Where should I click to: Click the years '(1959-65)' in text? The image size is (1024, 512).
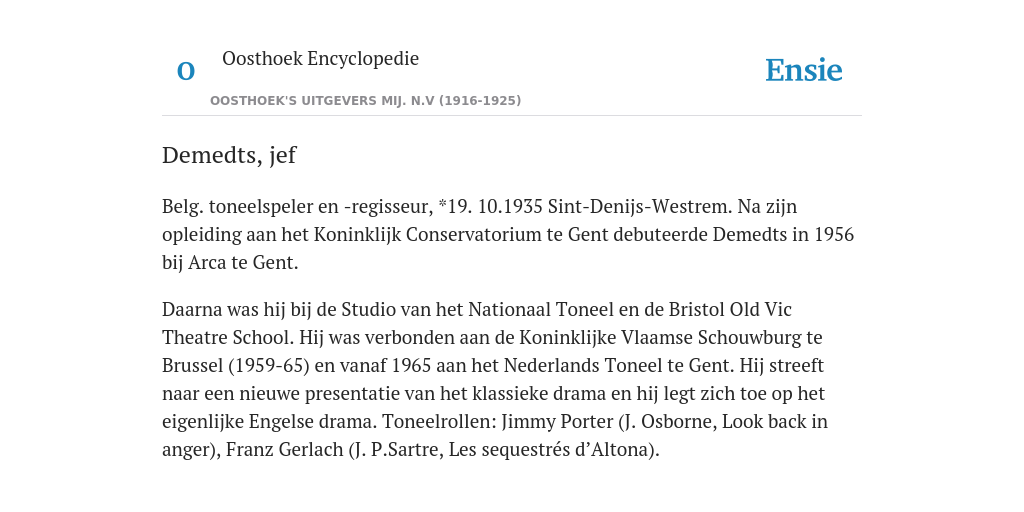pos(268,366)
